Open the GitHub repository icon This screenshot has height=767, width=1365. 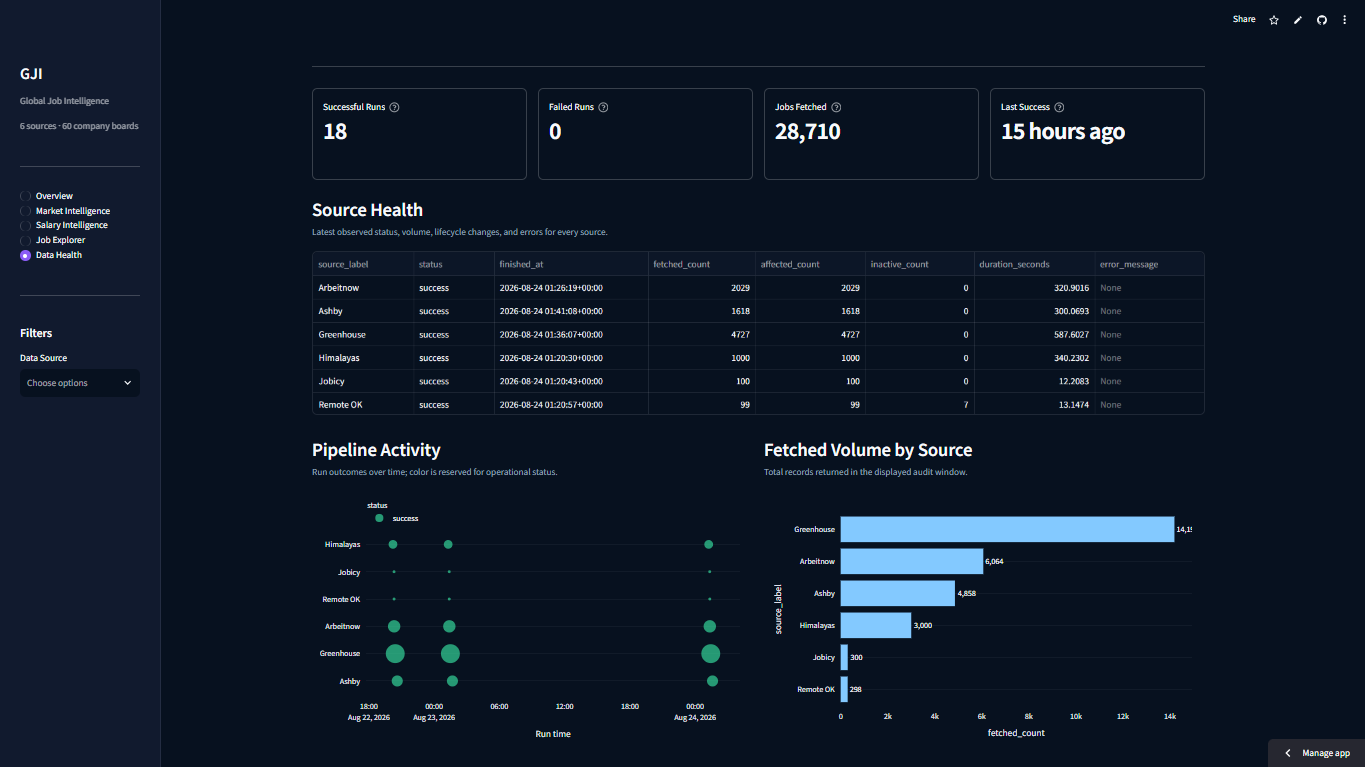point(1322,20)
